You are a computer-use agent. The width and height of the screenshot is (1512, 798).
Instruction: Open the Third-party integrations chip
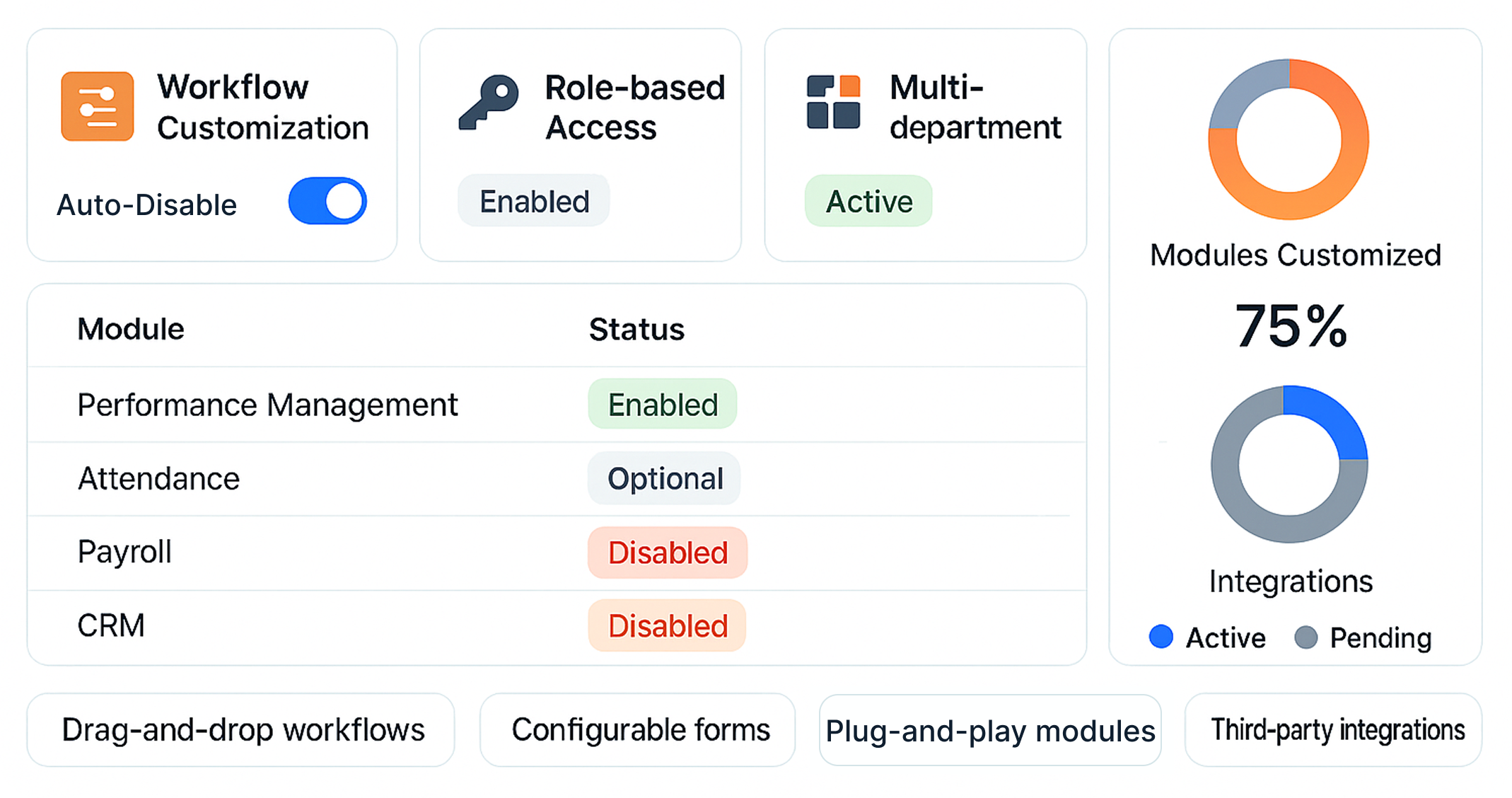(1334, 730)
